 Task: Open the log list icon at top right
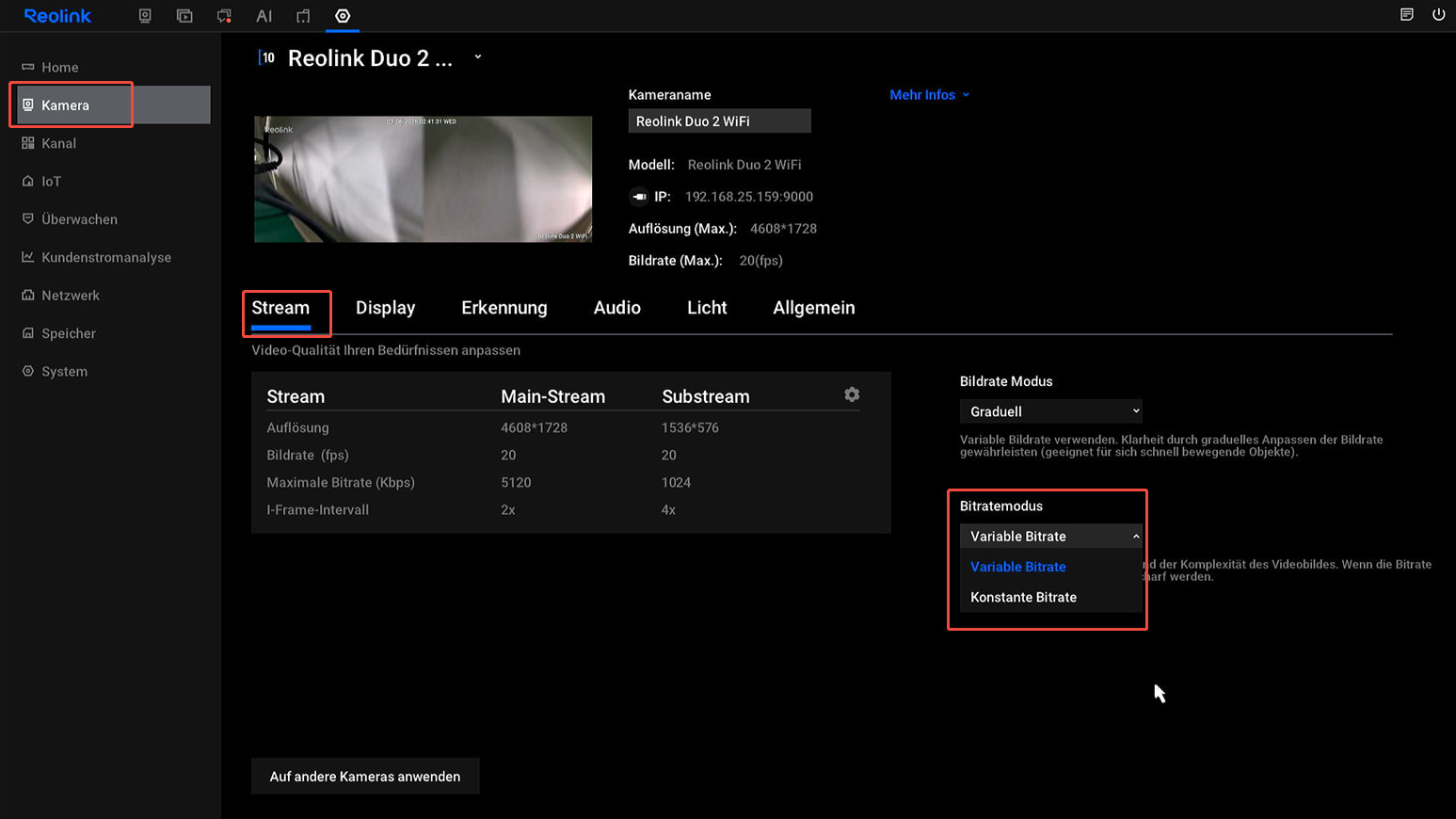(1407, 14)
